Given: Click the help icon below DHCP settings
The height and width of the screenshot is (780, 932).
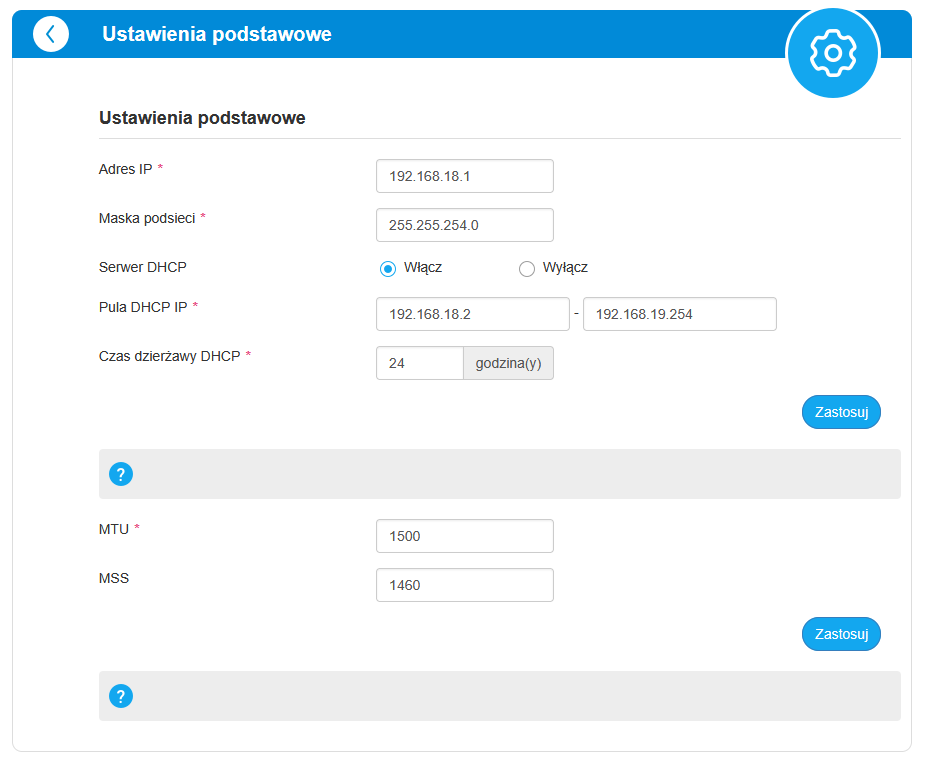Looking at the screenshot, I should click(x=121, y=474).
